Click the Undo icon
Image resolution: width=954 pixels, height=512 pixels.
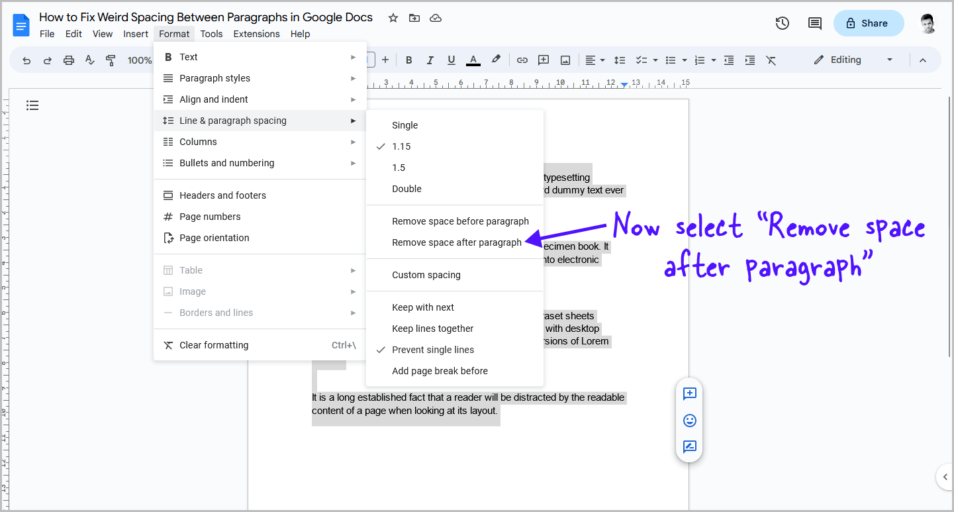26,60
